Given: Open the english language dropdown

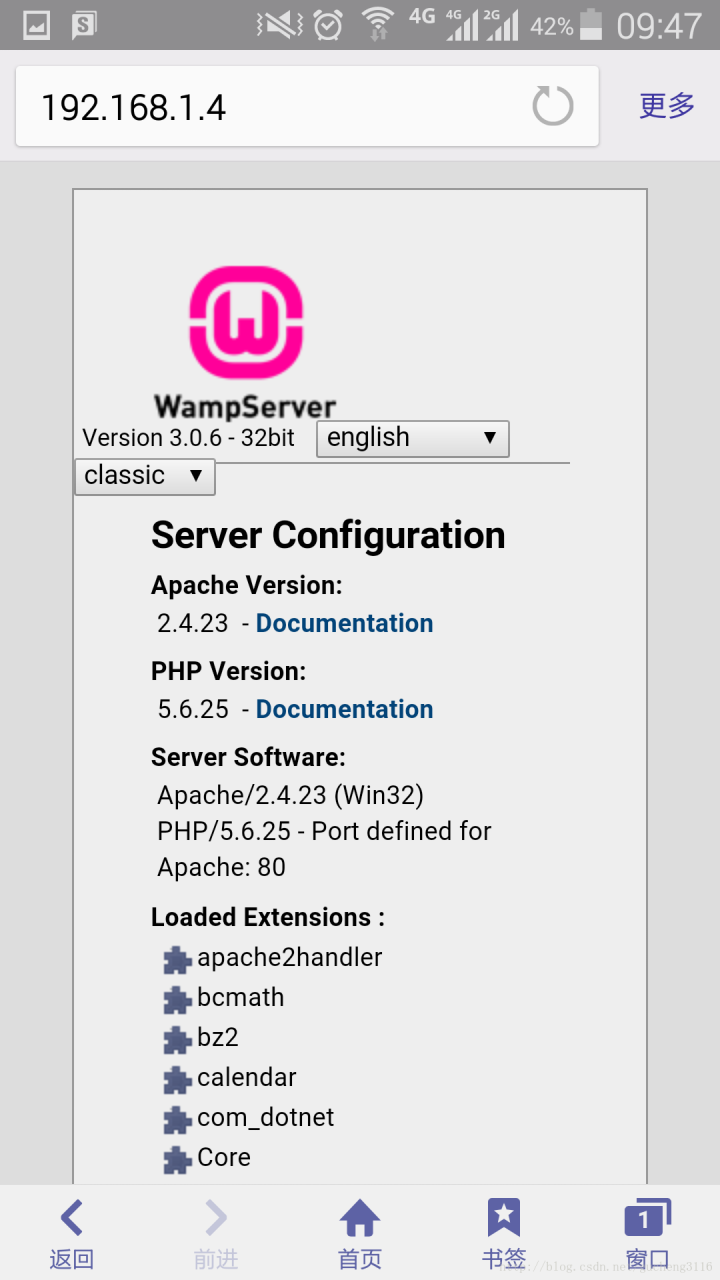Looking at the screenshot, I should [413, 439].
